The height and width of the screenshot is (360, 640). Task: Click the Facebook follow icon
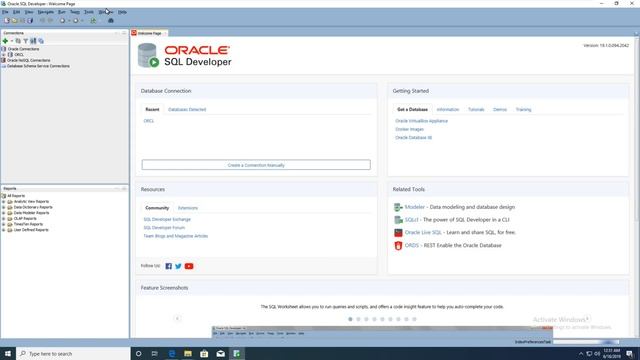[169, 266]
